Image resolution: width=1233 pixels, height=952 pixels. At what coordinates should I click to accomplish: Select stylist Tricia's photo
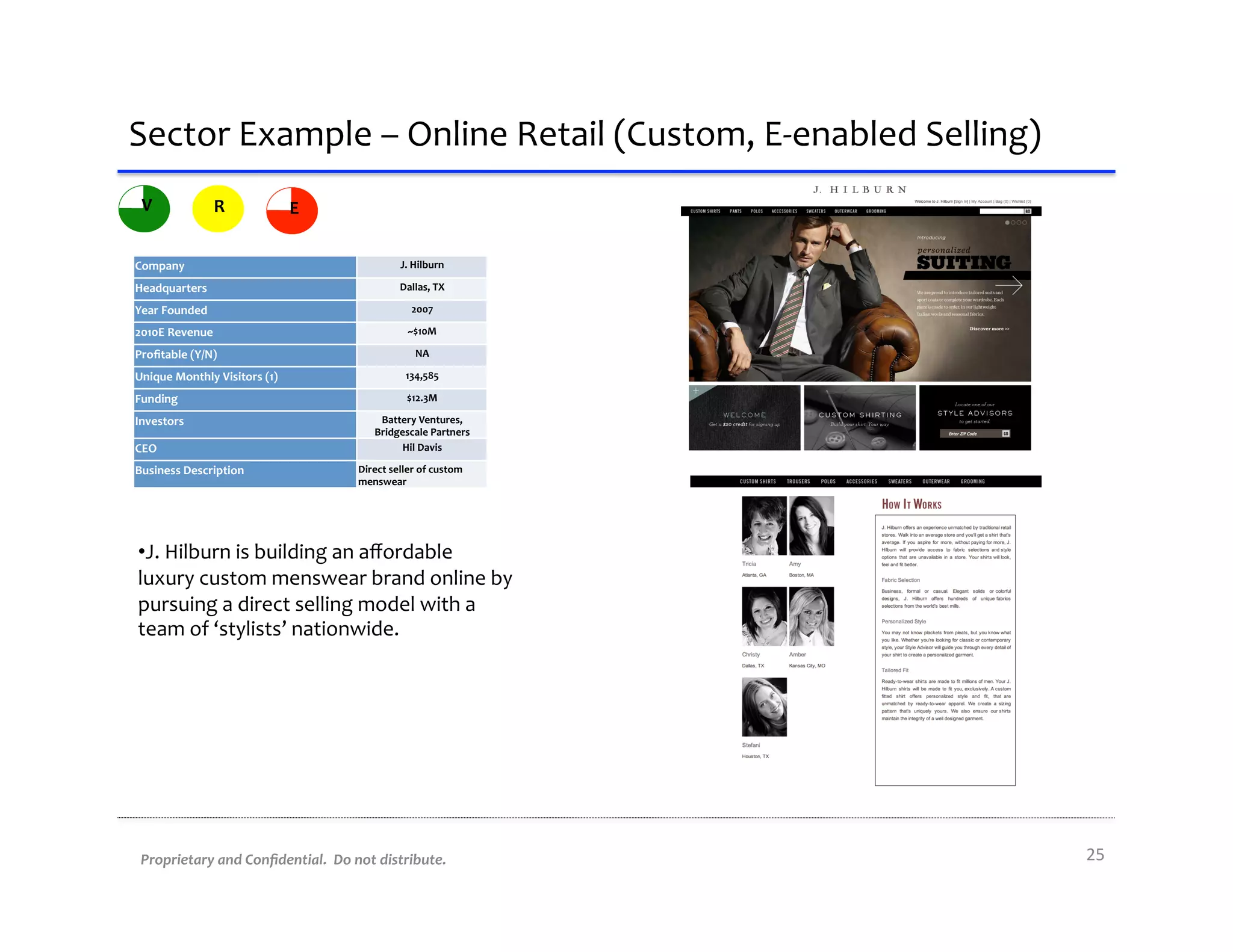point(764,525)
